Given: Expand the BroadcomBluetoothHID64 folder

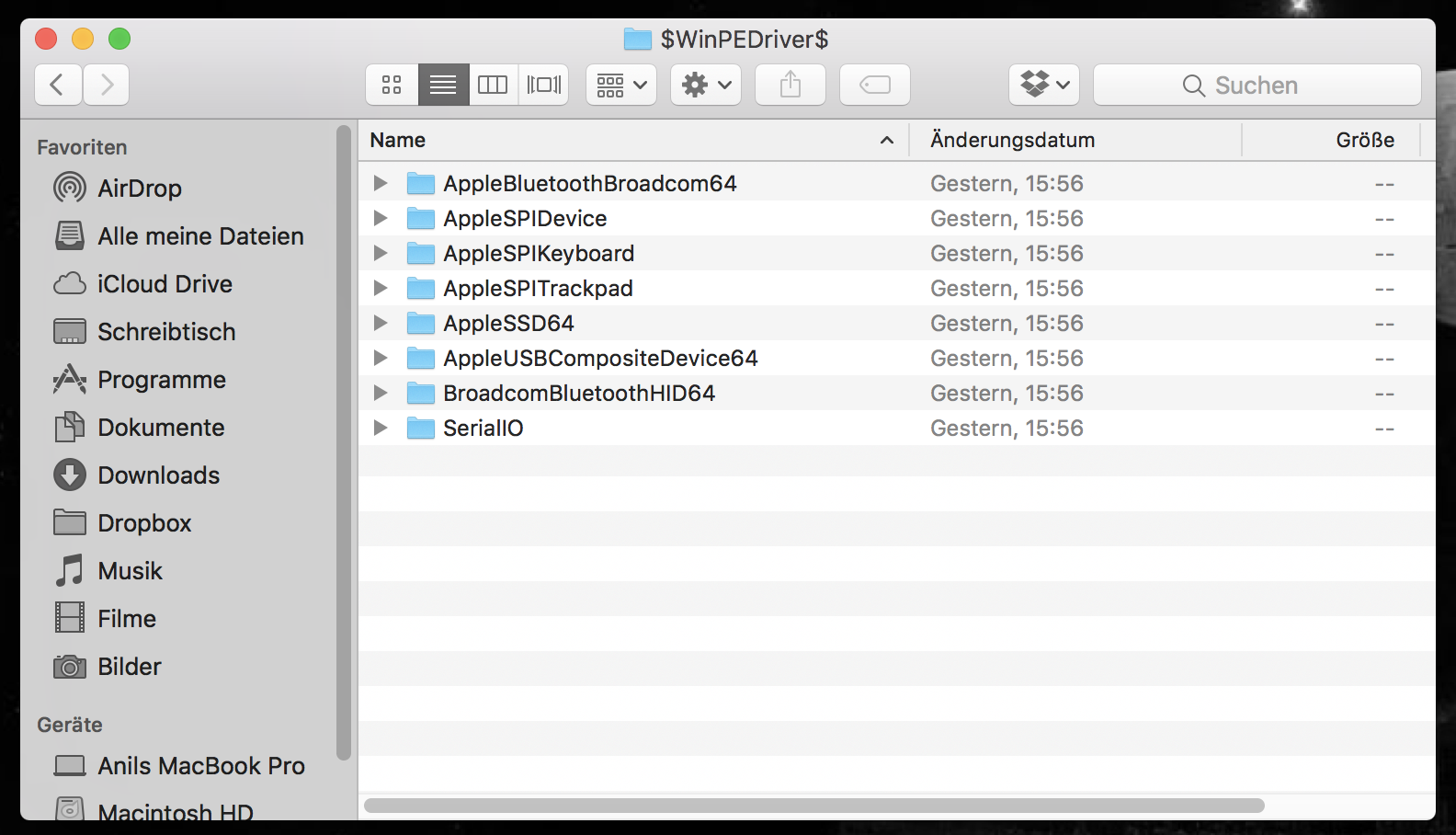Looking at the screenshot, I should point(380,393).
